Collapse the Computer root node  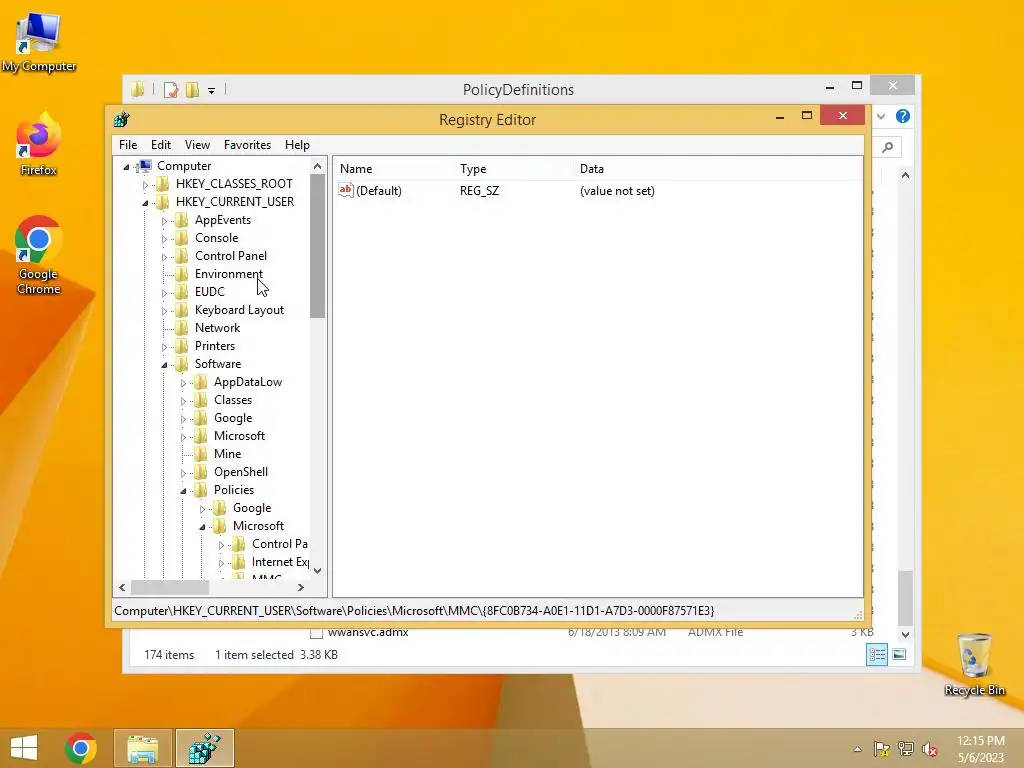127,167
